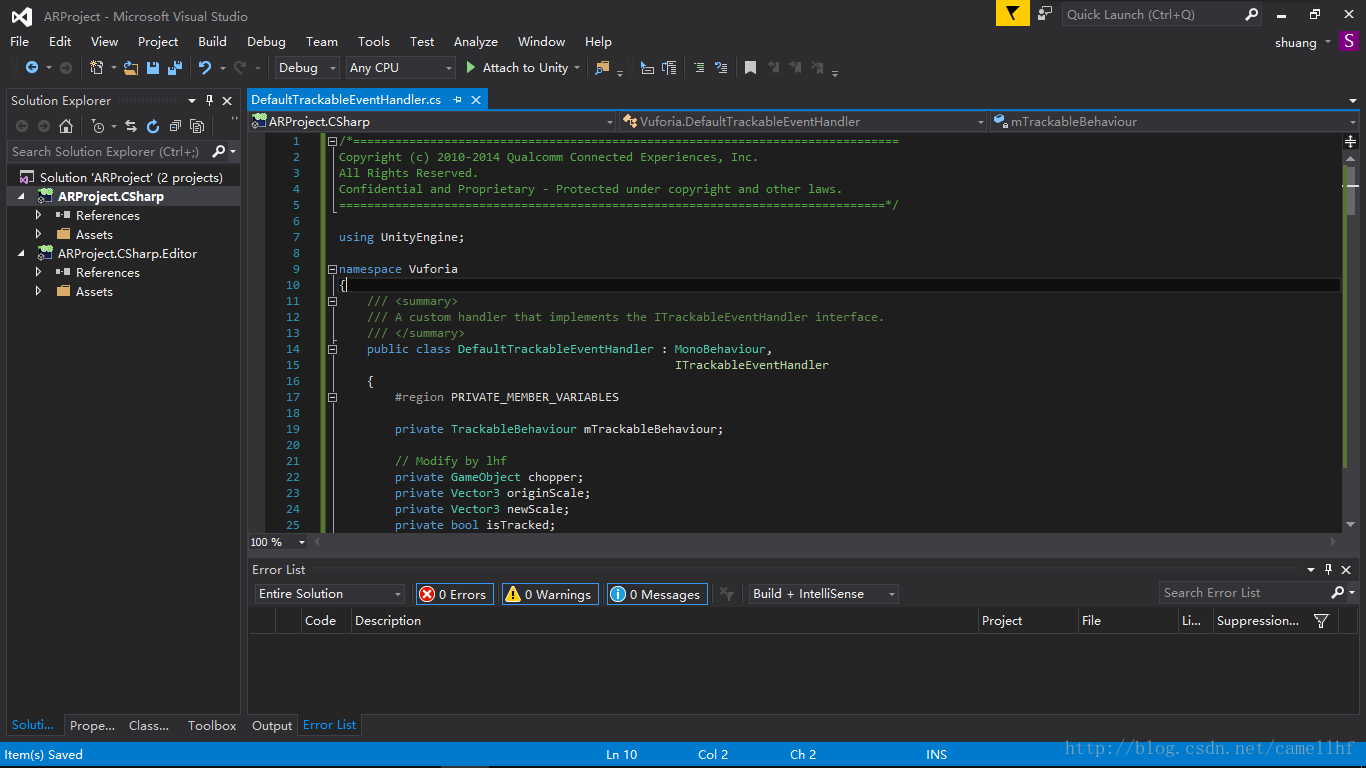Switch to the Toolbox tab
Image resolution: width=1366 pixels, height=768 pixels.
point(212,726)
